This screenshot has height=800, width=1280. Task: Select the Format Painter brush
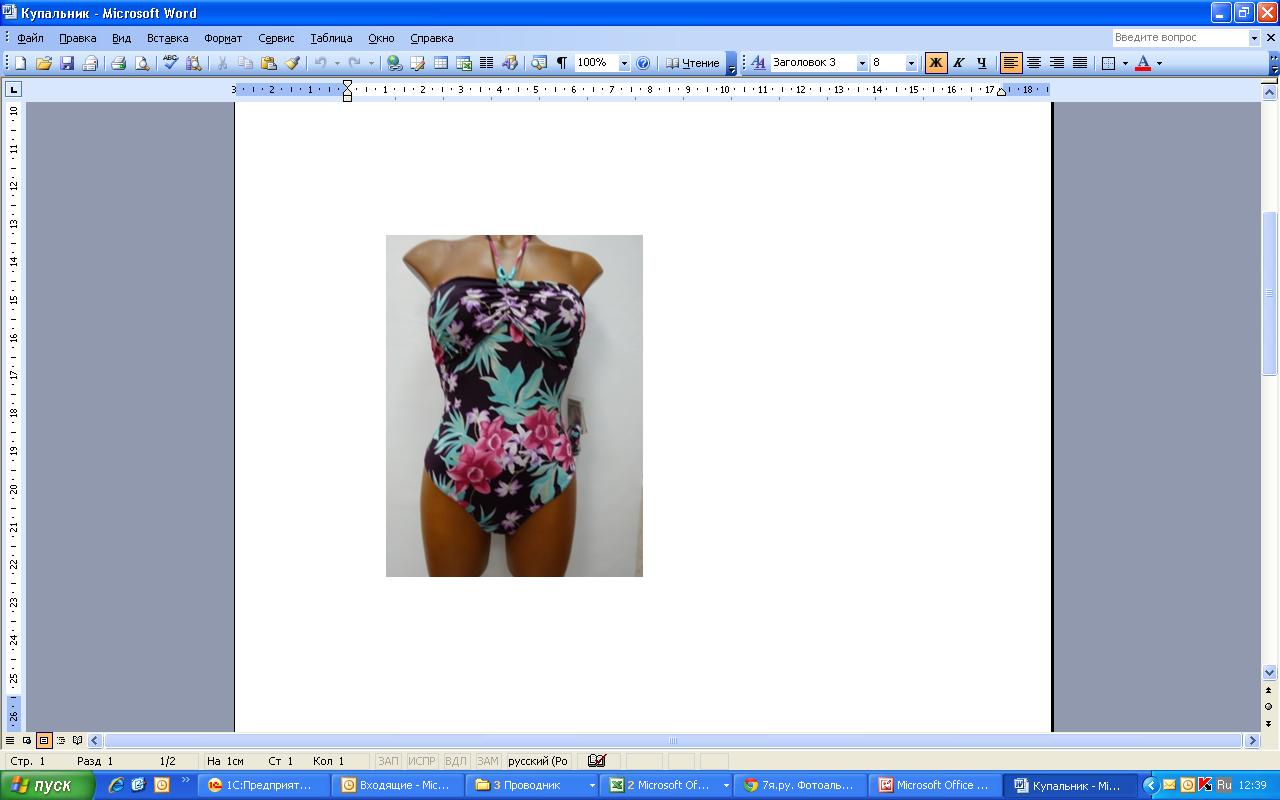(292, 63)
